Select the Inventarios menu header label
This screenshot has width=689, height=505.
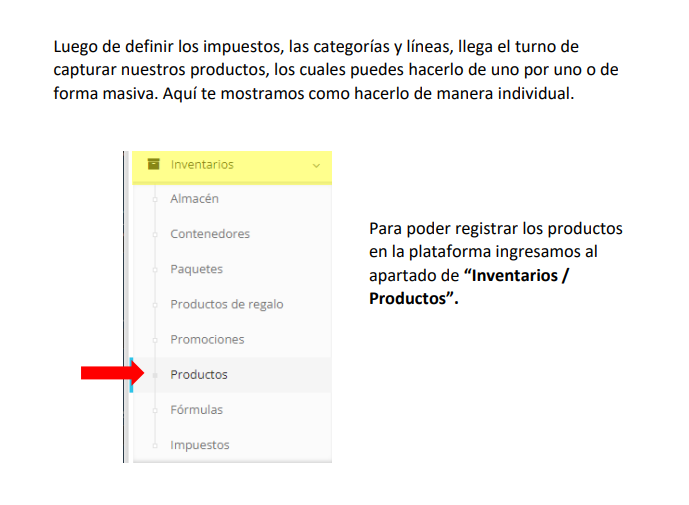[201, 164]
